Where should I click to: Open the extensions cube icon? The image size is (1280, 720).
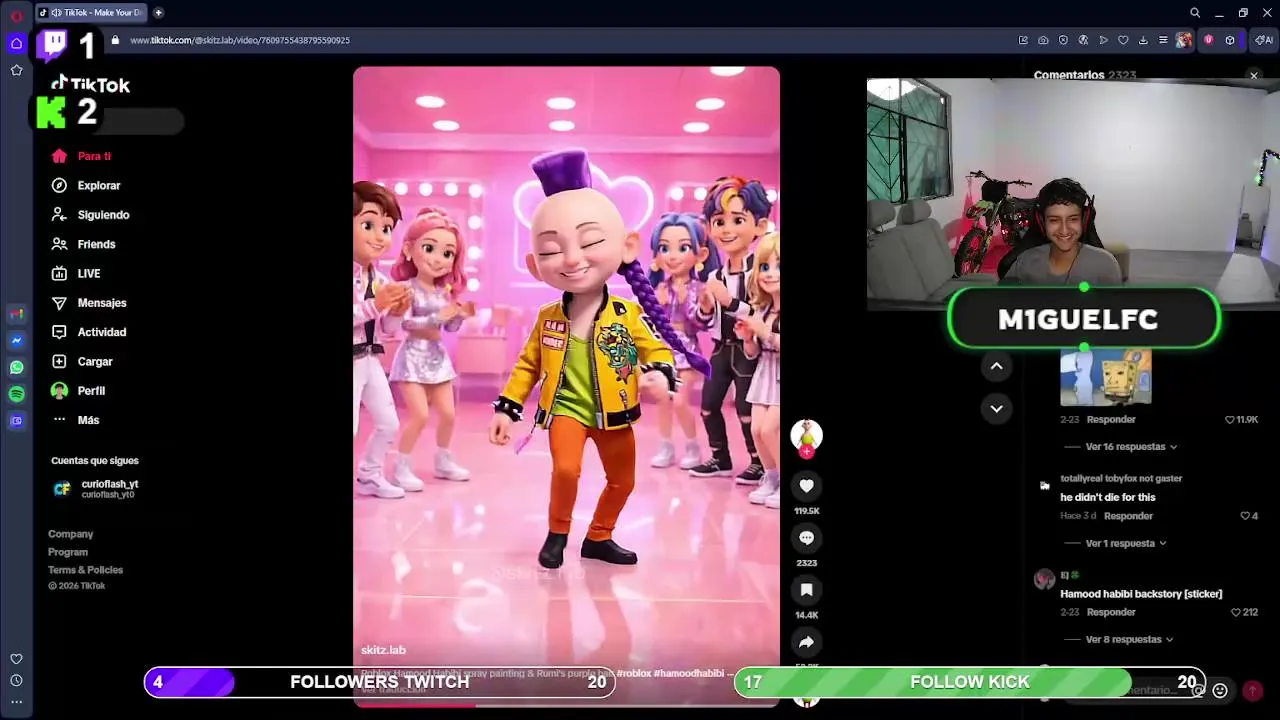pos(1230,40)
